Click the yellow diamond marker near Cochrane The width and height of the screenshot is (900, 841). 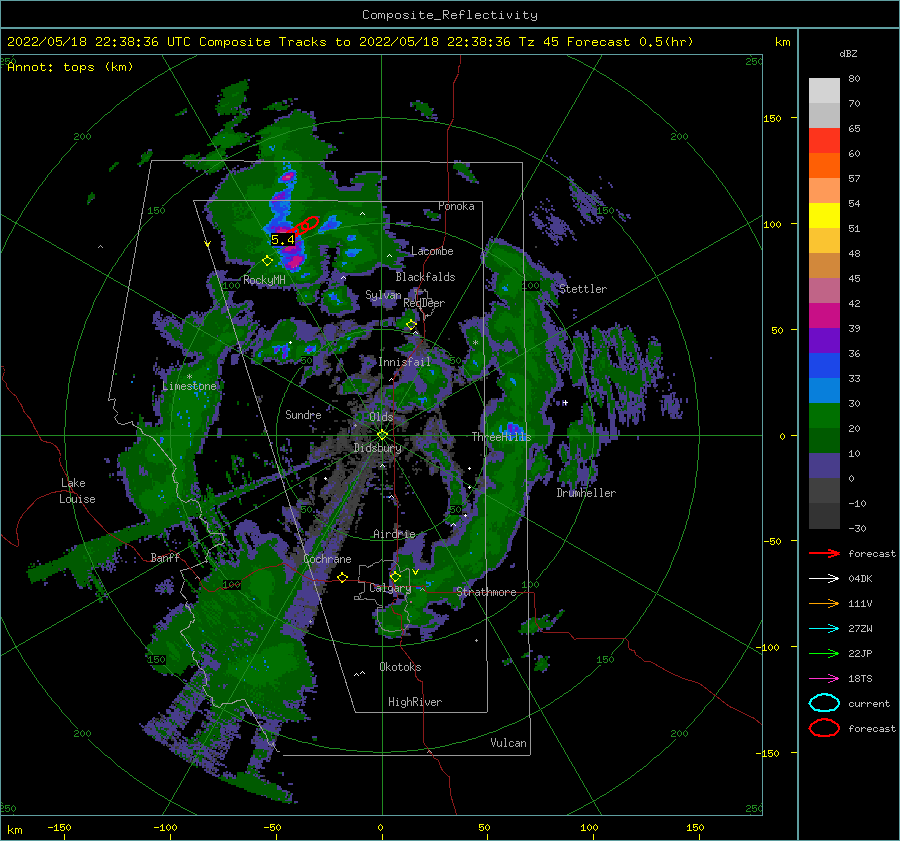coord(343,577)
